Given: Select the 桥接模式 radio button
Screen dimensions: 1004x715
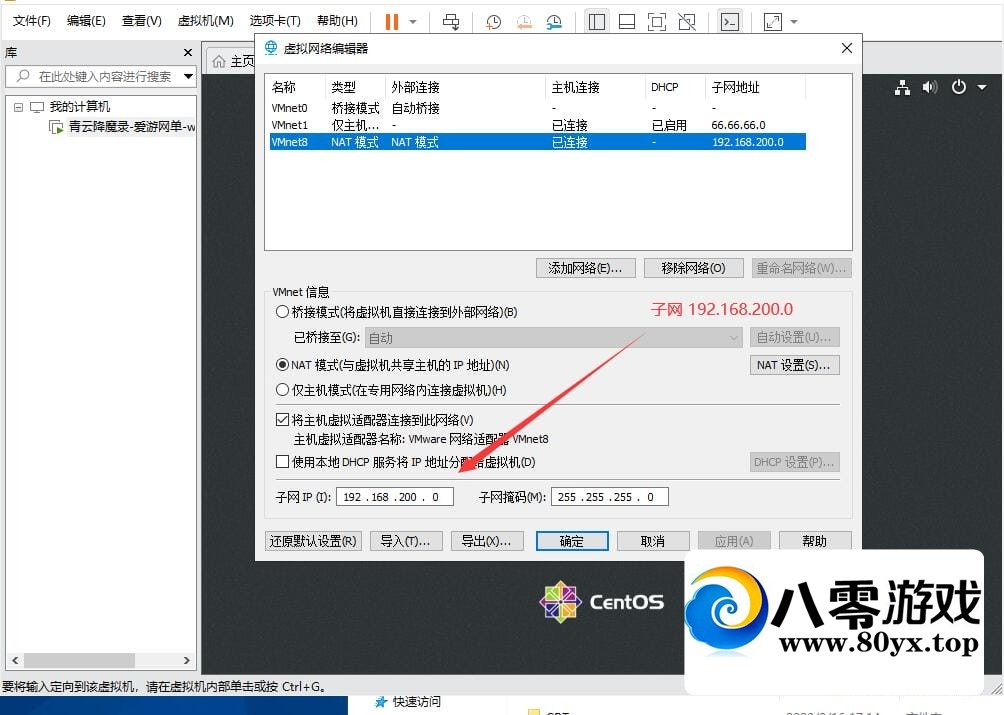Looking at the screenshot, I should (x=282, y=312).
